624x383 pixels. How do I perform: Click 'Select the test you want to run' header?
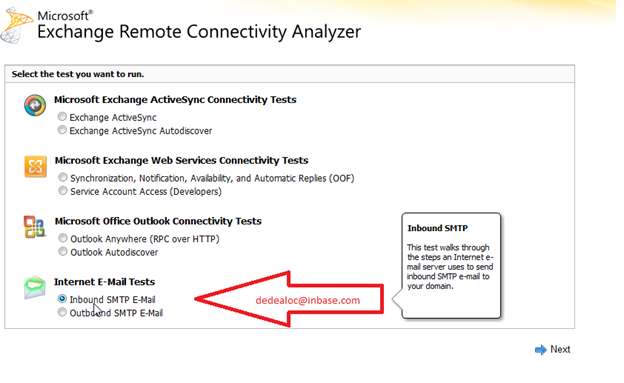tap(78, 74)
